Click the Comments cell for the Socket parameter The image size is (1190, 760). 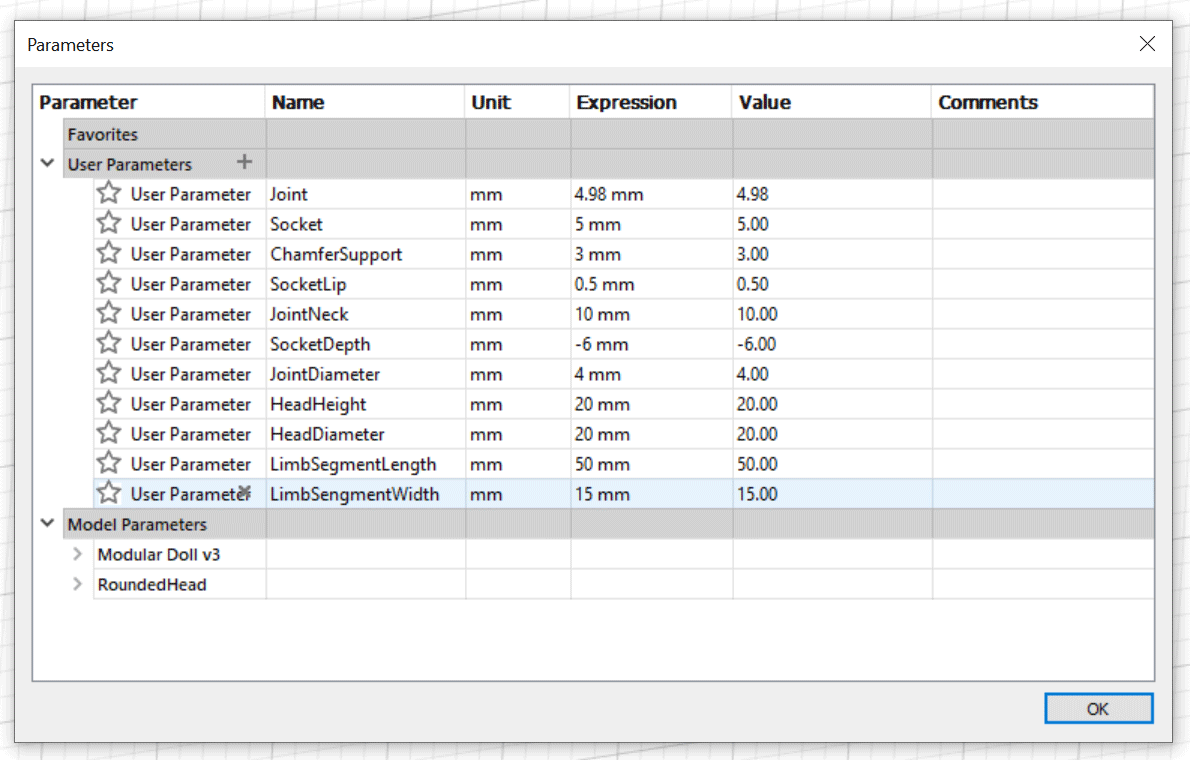coord(1040,223)
